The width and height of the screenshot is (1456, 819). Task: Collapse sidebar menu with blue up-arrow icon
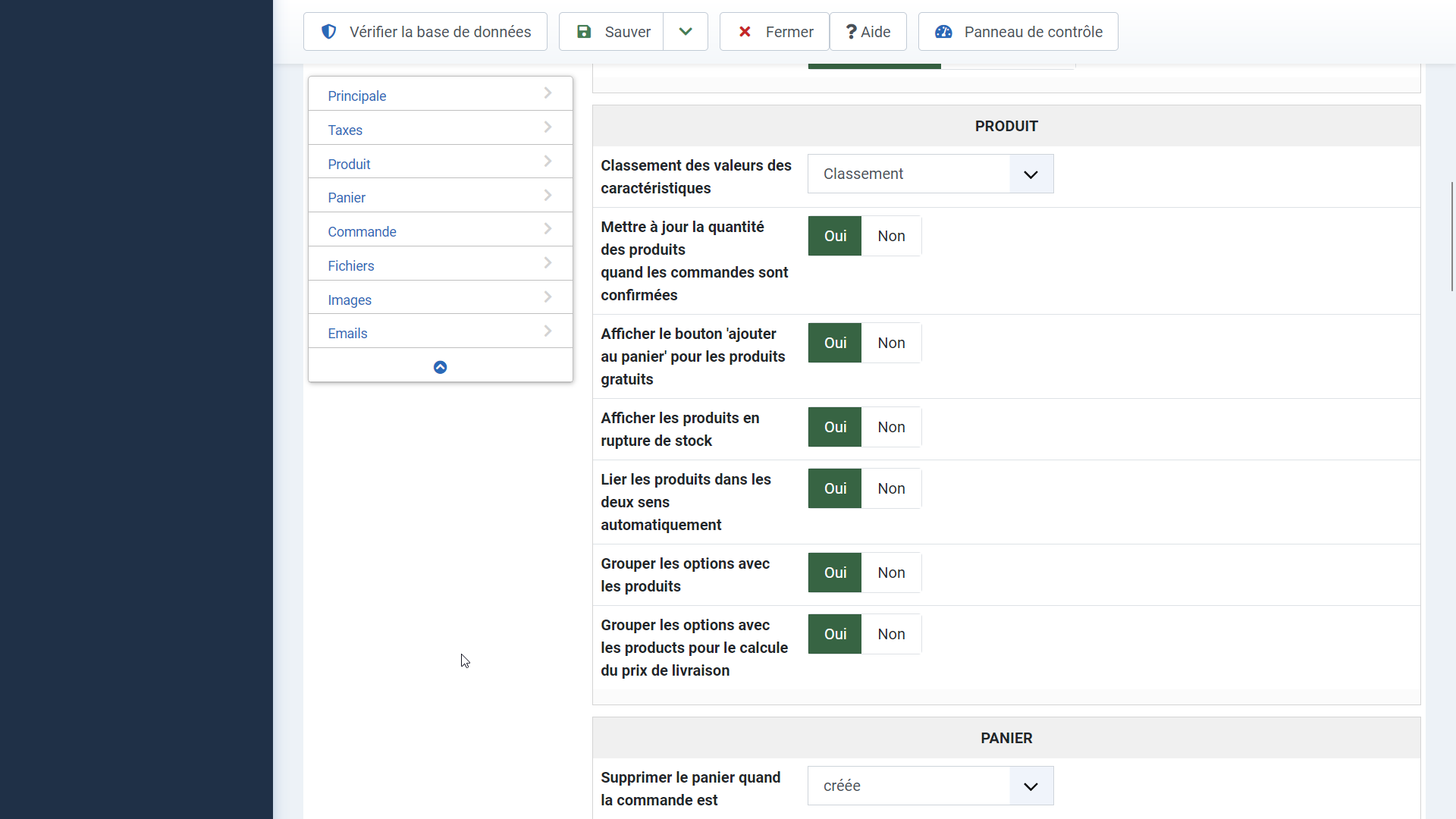pyautogui.click(x=440, y=367)
